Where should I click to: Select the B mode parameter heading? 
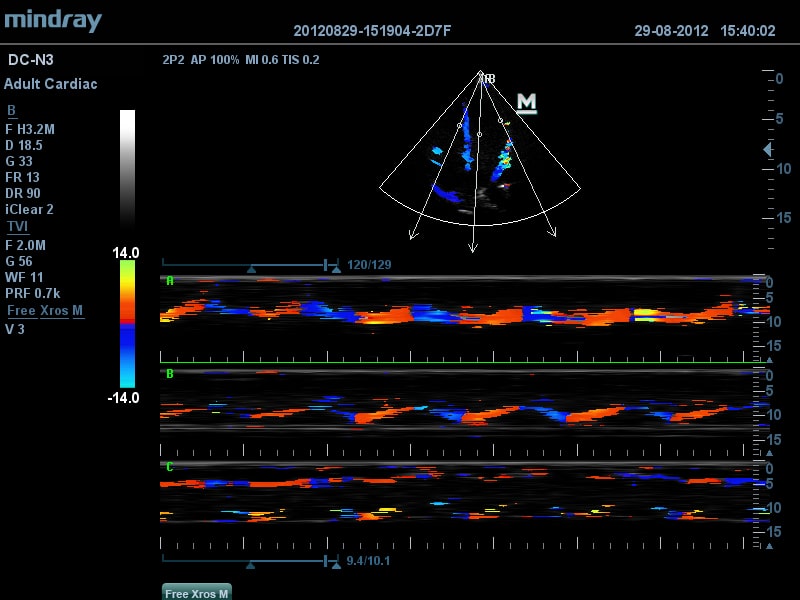click(11, 111)
